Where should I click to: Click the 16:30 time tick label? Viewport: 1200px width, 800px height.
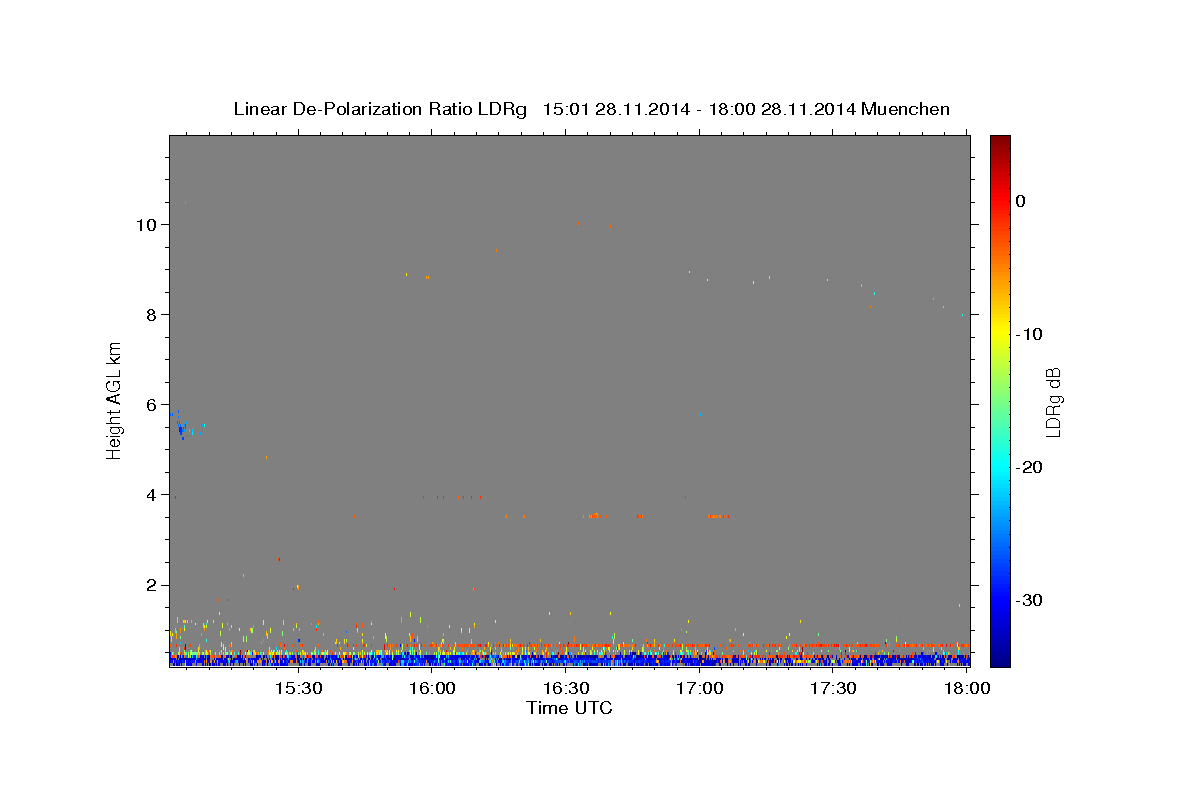point(566,689)
